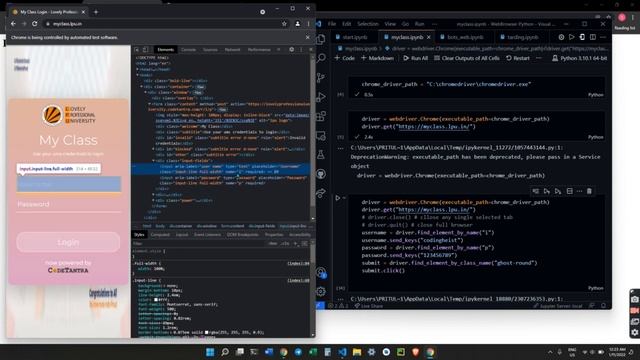Switch to the Sources tab in DevTools
Screen dimensions: 640x360
(x=211, y=50)
